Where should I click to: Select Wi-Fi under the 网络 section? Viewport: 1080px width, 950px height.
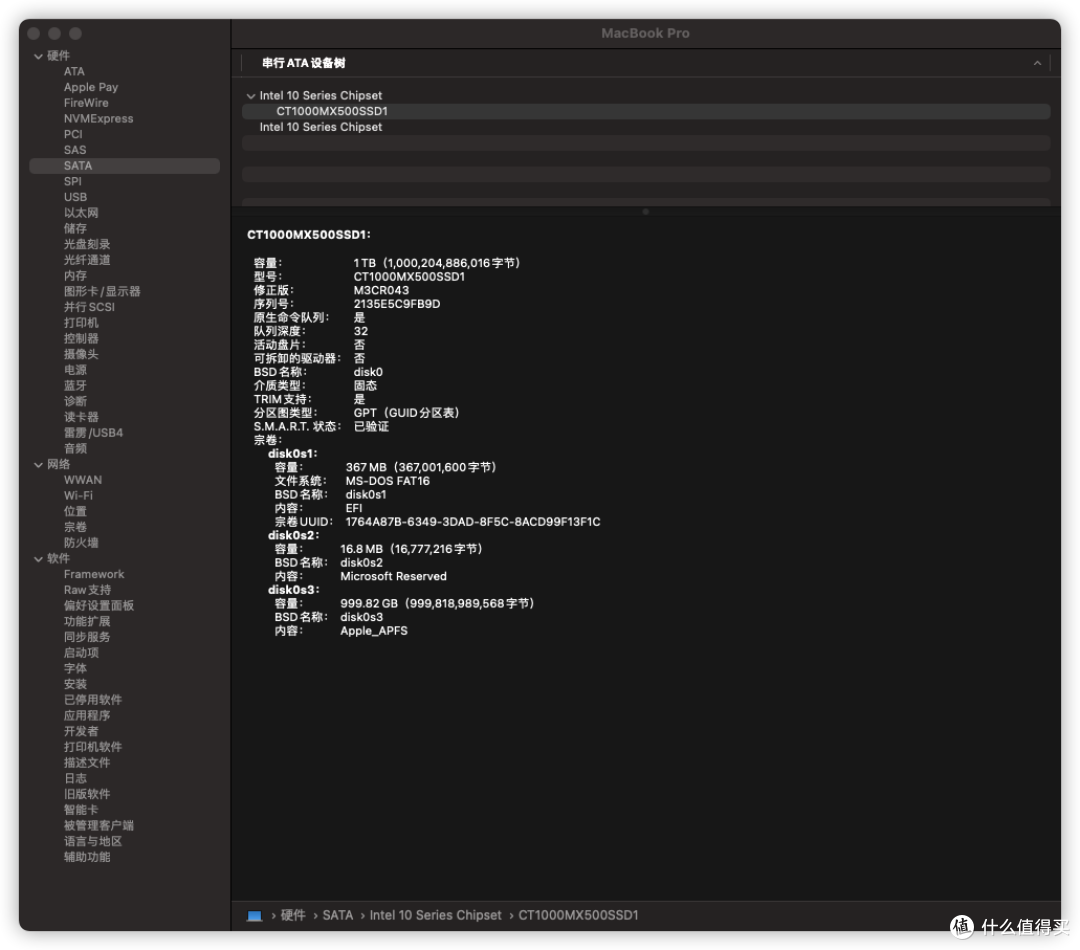pos(81,495)
